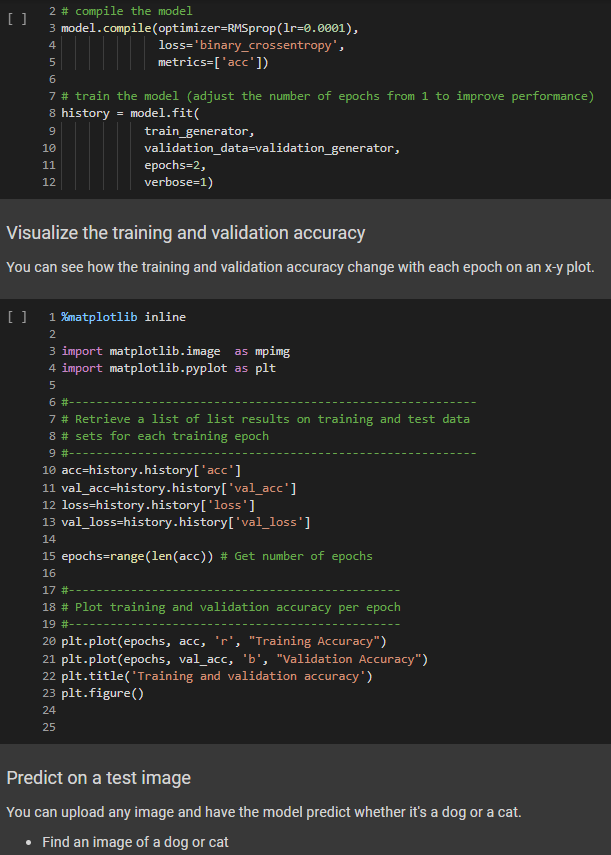Image resolution: width=611 pixels, height=855 pixels.
Task: Click the 'verbose=1)' line
Action: (x=179, y=182)
